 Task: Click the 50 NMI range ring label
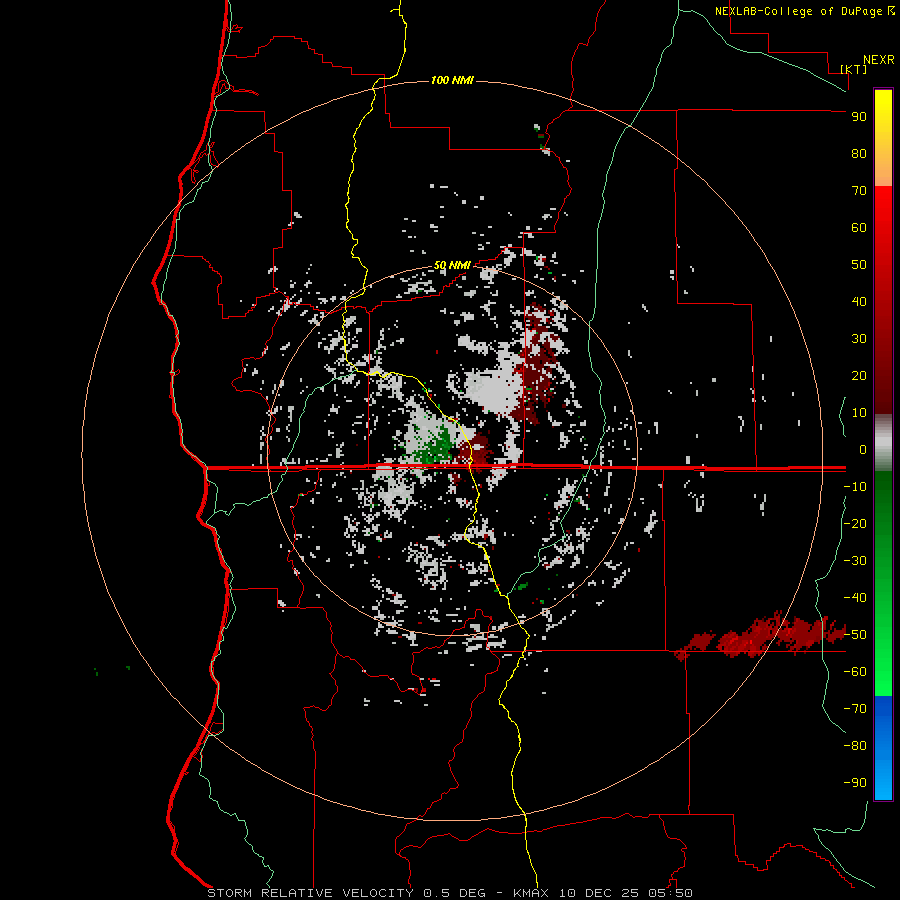tap(452, 265)
